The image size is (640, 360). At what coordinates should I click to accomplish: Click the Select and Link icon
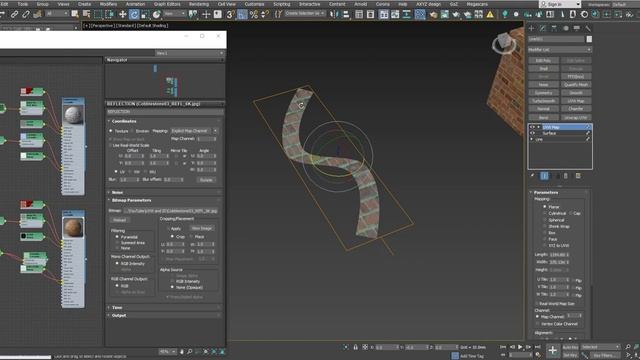click(x=14, y=15)
